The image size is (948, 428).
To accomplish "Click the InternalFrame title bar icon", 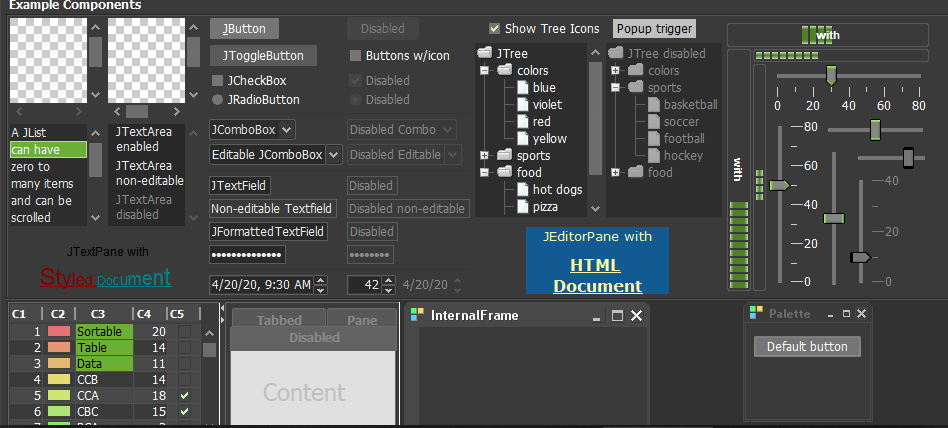I will (x=417, y=315).
